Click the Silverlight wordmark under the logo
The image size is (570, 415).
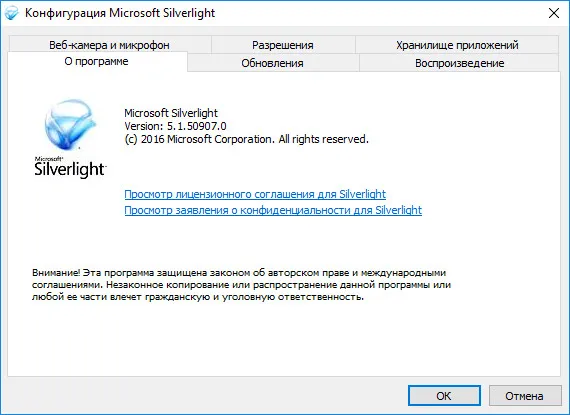70,169
